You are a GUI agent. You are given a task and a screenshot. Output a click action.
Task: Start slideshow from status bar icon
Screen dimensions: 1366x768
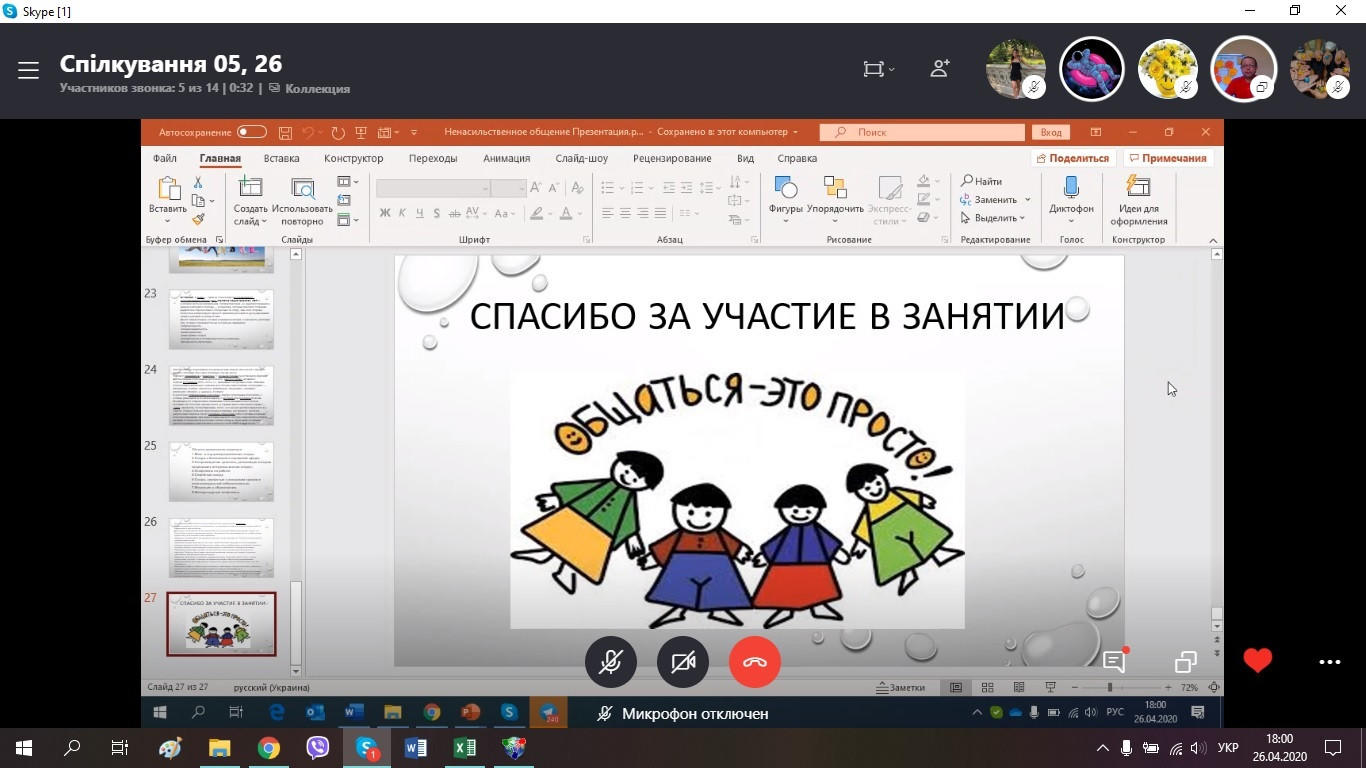[1050, 688]
